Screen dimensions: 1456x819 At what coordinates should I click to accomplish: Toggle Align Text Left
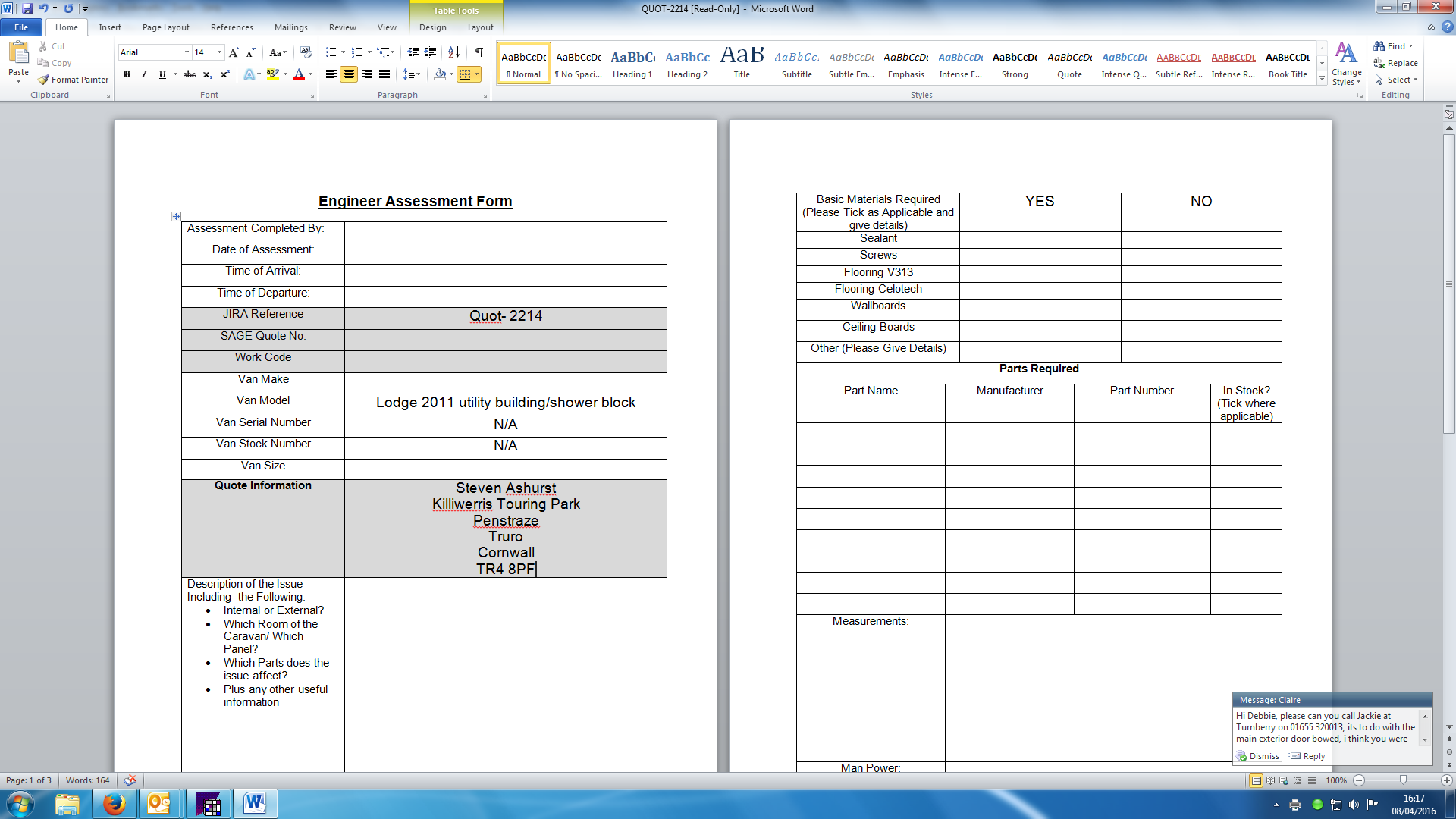pos(331,74)
